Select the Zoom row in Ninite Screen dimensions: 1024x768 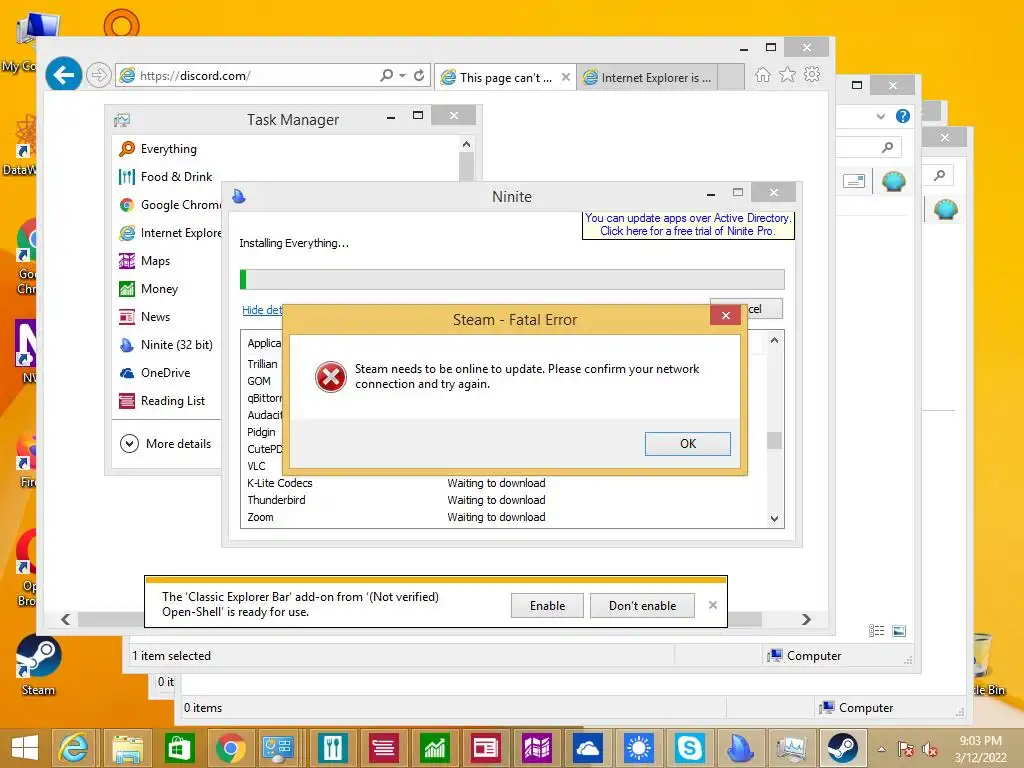click(x=503, y=517)
